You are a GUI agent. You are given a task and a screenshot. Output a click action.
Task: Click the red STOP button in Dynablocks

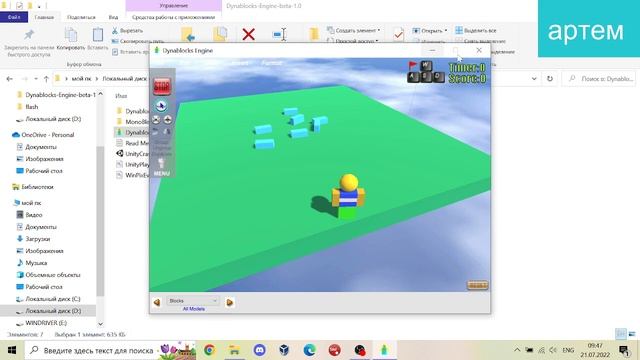point(162,86)
